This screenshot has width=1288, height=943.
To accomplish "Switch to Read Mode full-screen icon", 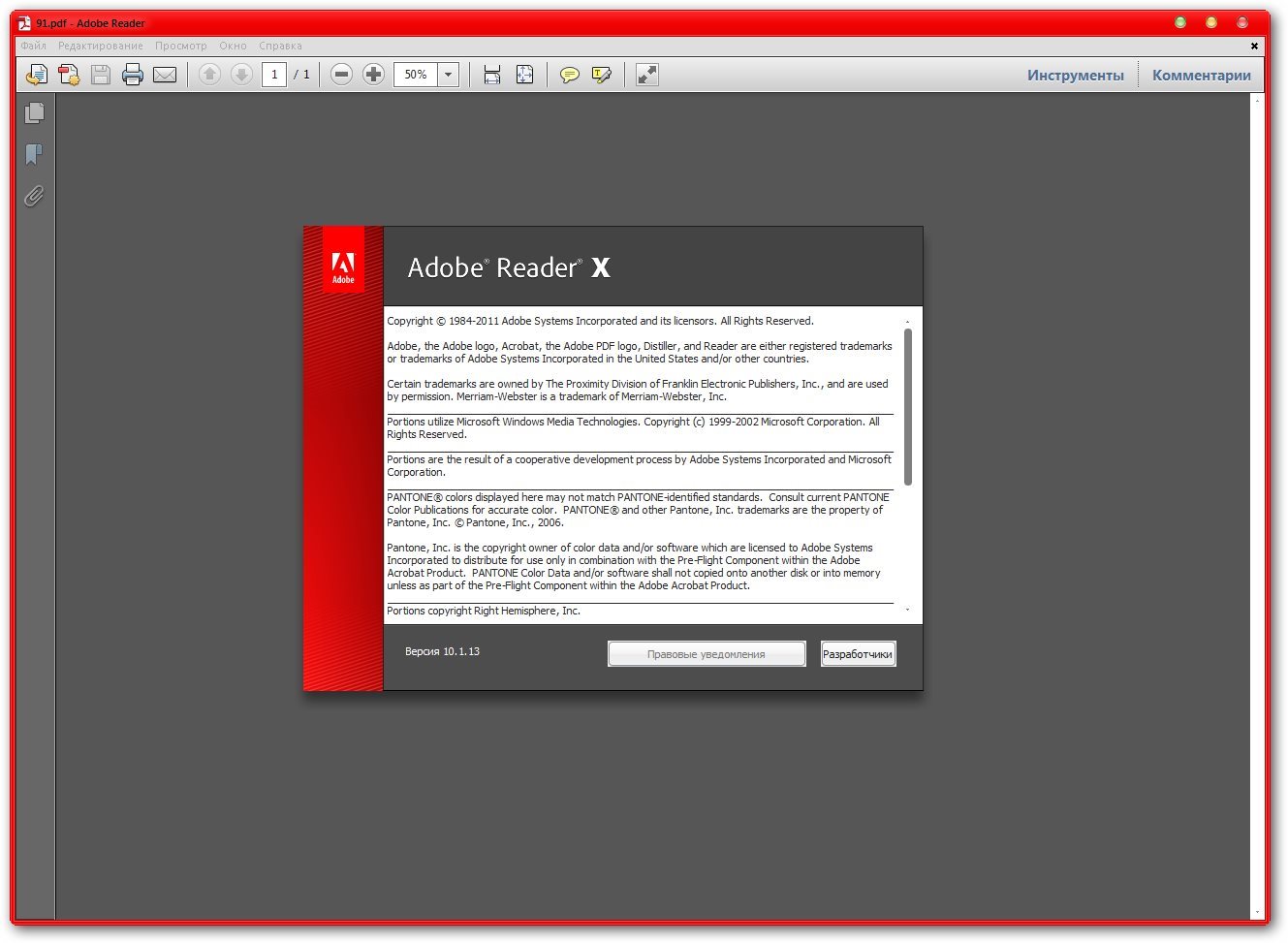I will point(647,75).
